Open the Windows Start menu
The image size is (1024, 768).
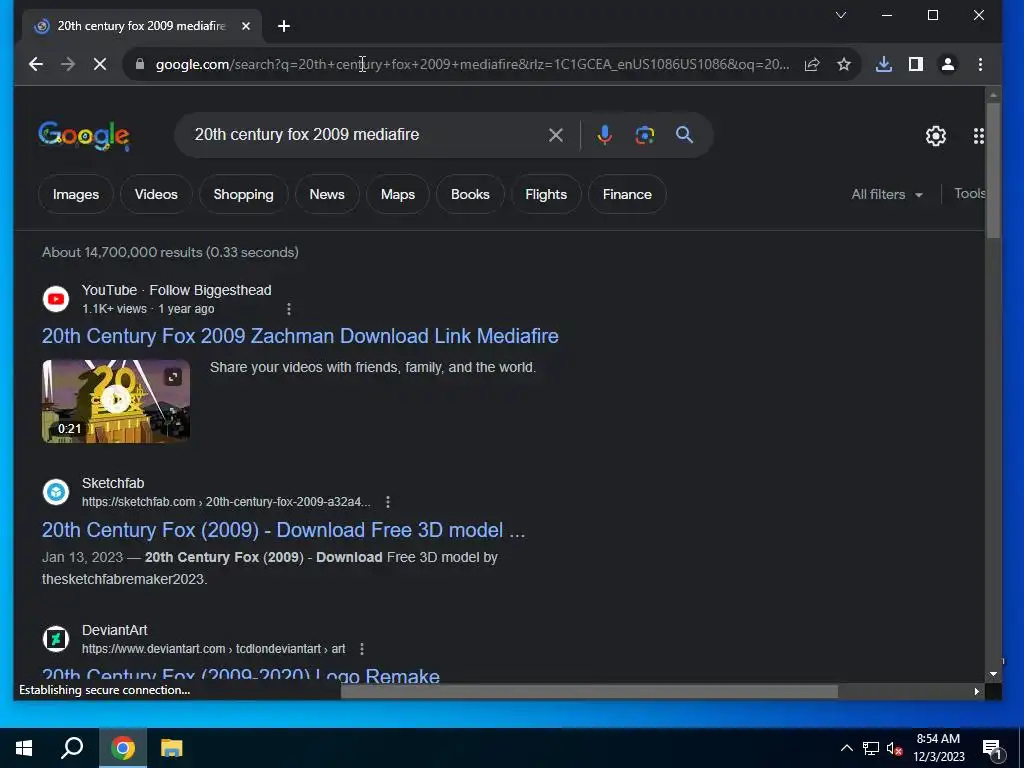click(x=24, y=748)
